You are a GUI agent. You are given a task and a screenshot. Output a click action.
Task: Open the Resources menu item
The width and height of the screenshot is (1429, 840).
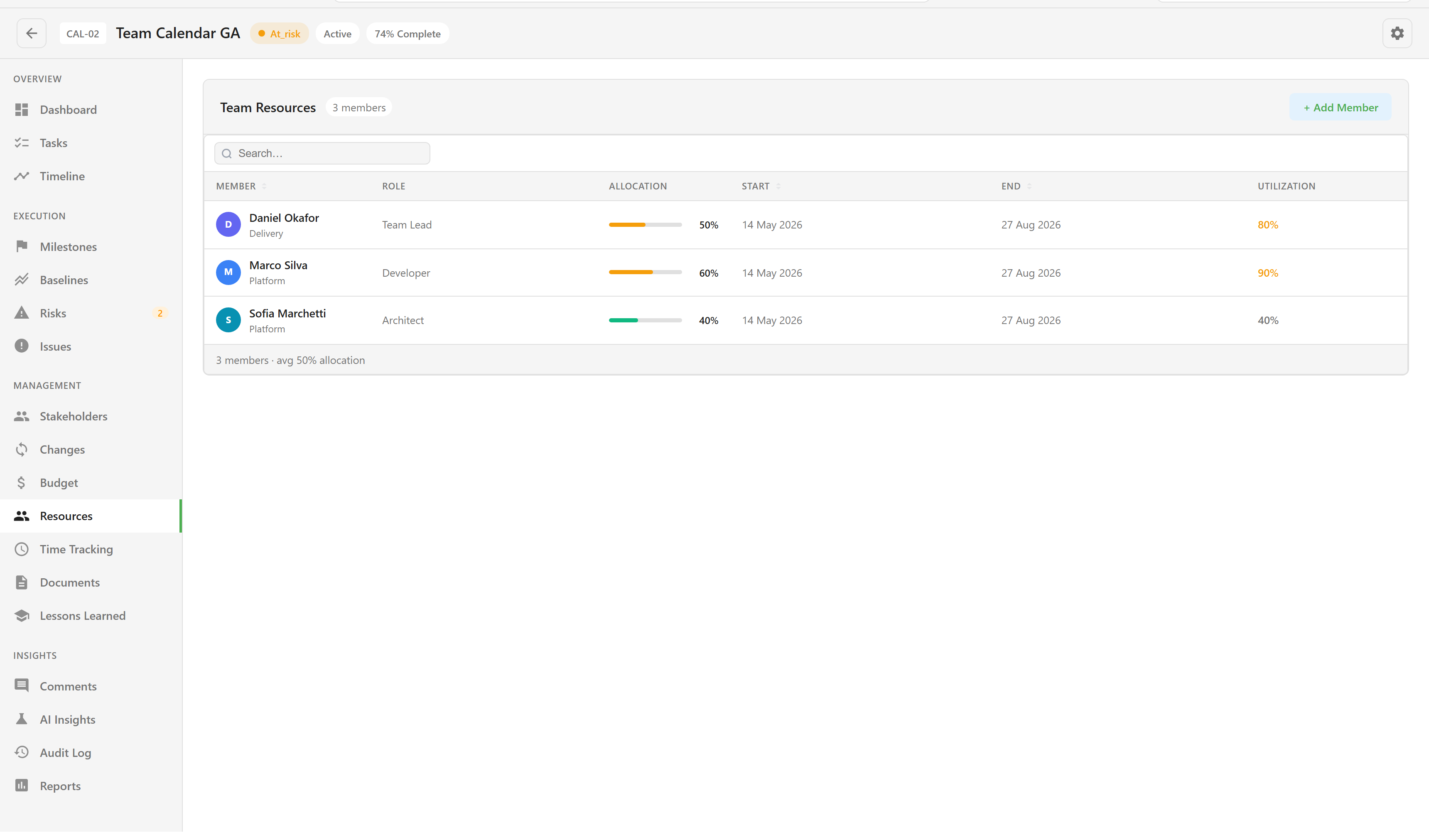91,516
